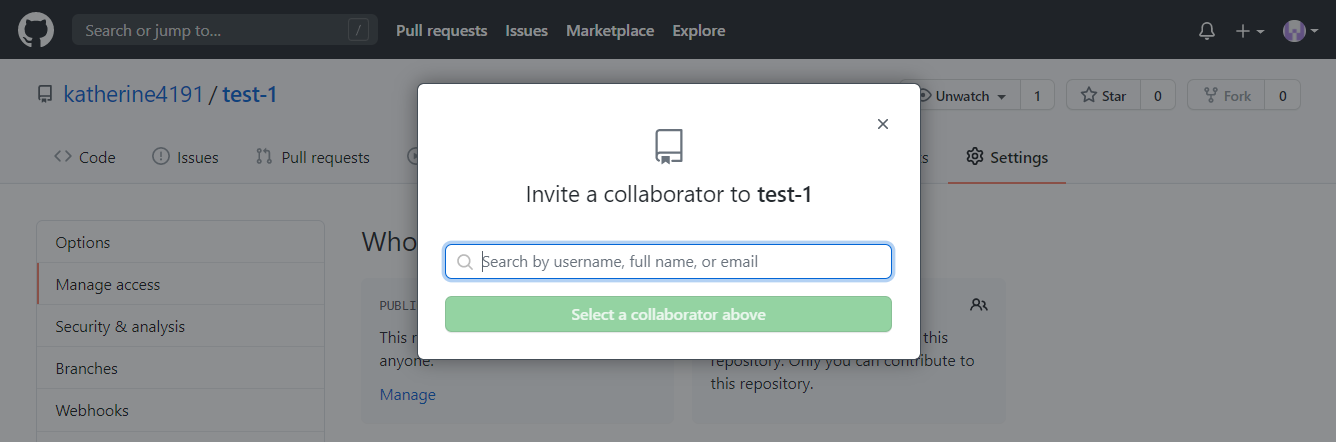Screen dimensions: 1336x442
Task: Click the repository icon in the dialog
Action: (x=668, y=147)
